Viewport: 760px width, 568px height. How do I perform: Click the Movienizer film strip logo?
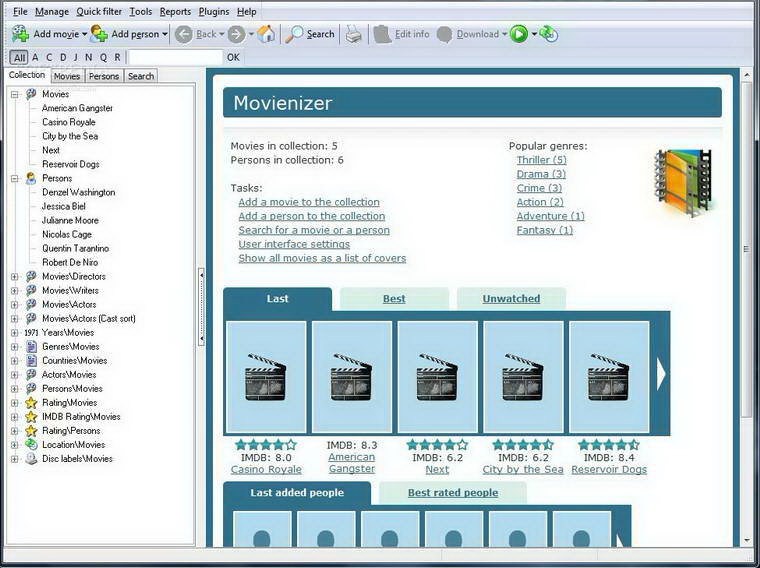(684, 182)
